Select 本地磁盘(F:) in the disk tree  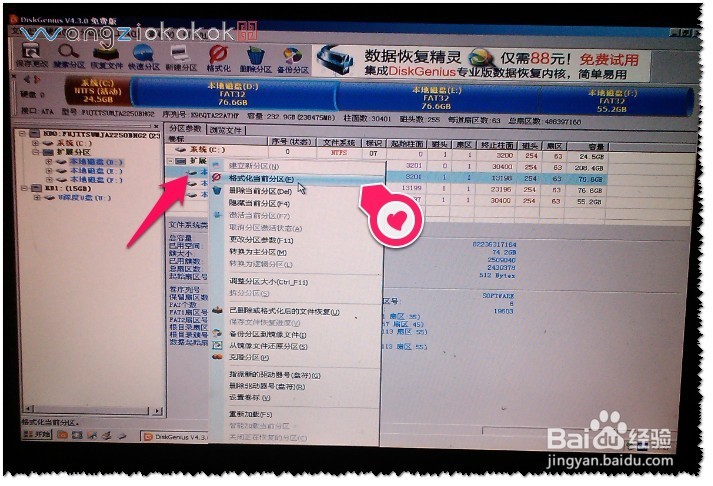coord(95,180)
